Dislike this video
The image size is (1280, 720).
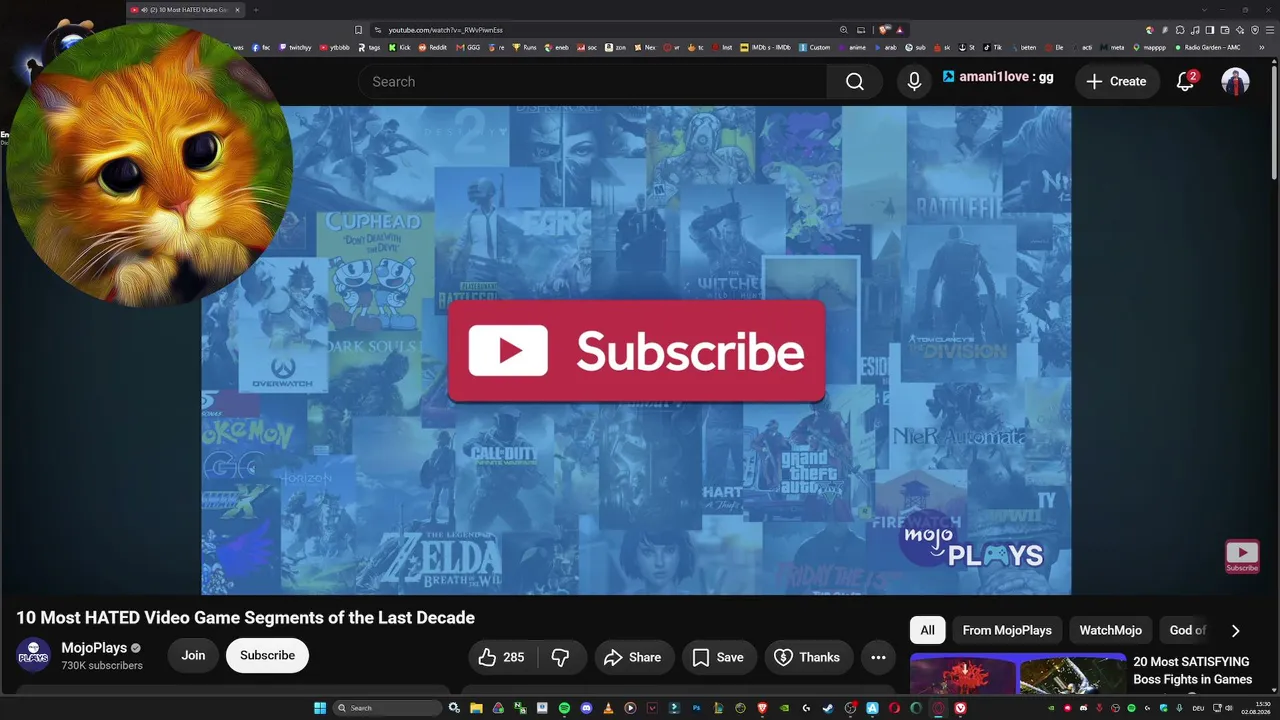[x=560, y=657]
